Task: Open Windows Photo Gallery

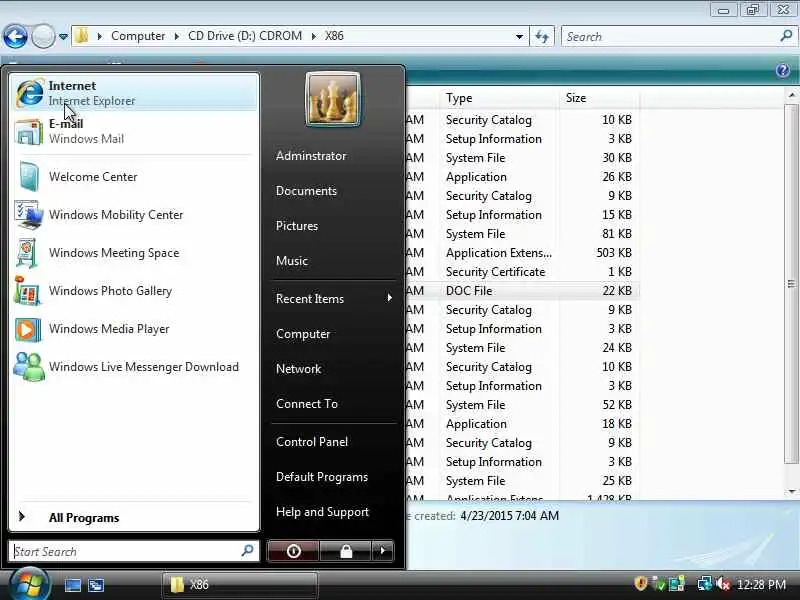Action: coord(135,291)
